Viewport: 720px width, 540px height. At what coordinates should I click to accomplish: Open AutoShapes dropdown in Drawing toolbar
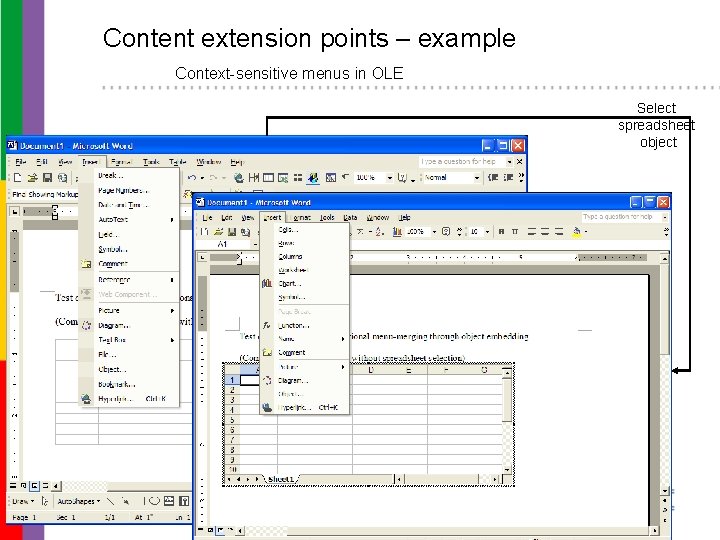pos(79,501)
